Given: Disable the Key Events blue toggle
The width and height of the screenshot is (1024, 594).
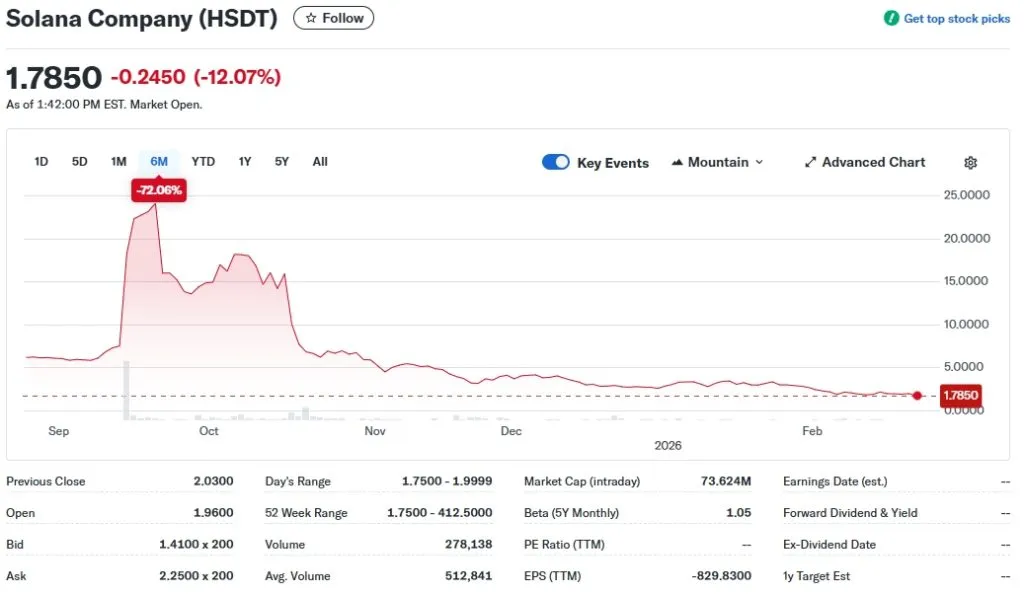Looking at the screenshot, I should click(556, 162).
